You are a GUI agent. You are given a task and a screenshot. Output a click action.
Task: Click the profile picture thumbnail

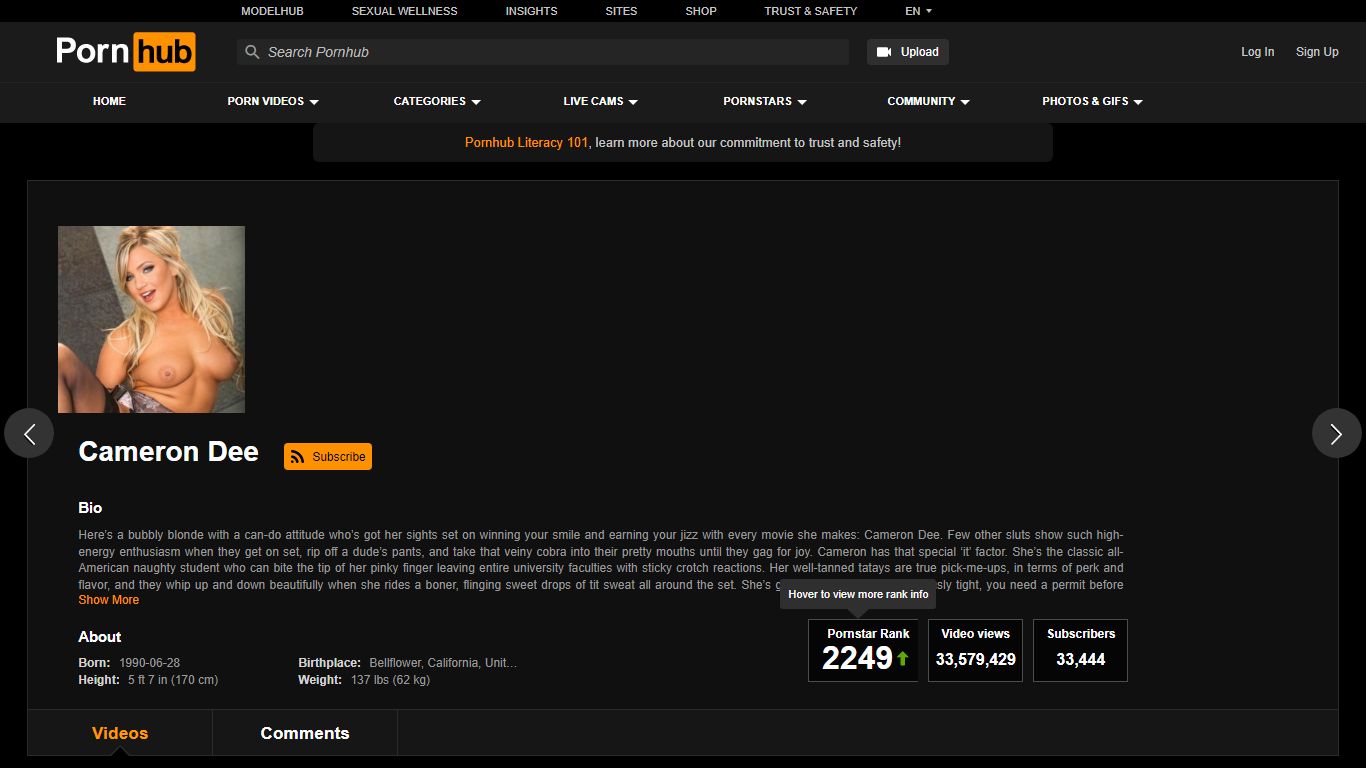coord(151,319)
